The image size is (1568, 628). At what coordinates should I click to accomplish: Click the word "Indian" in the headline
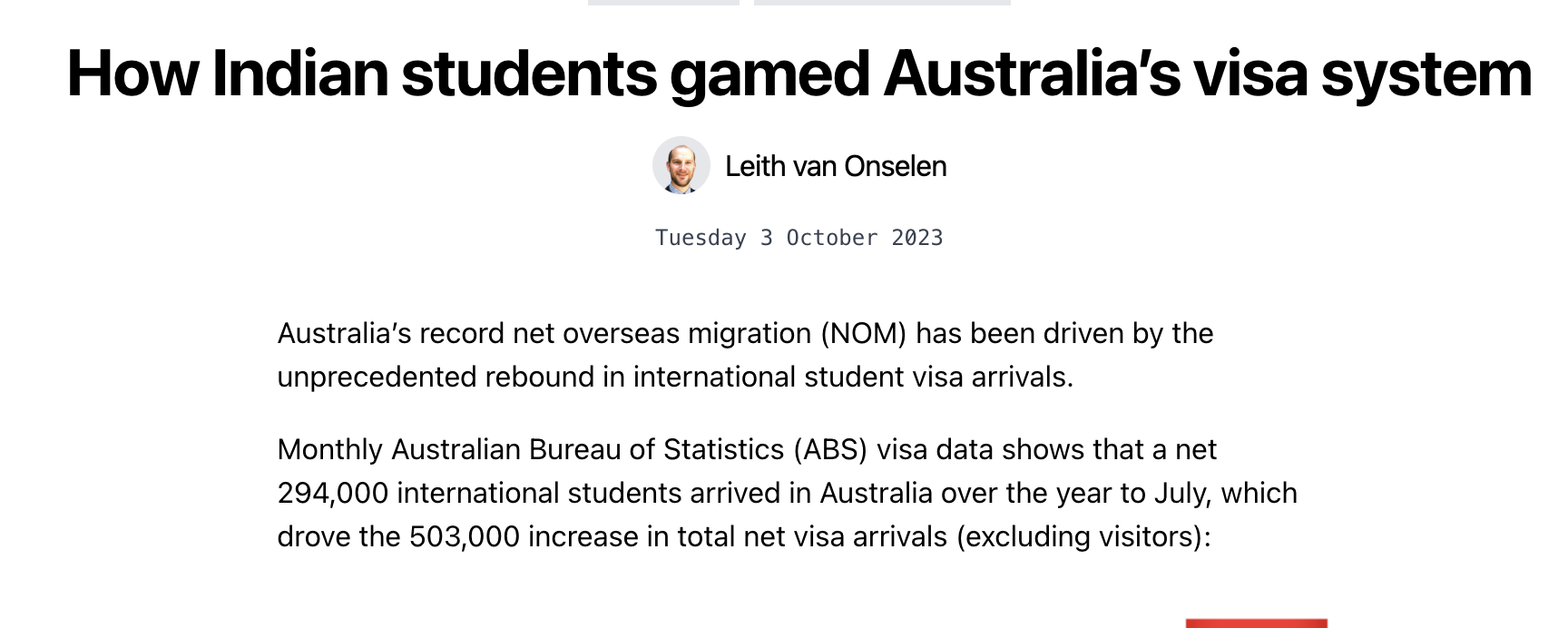click(x=300, y=74)
